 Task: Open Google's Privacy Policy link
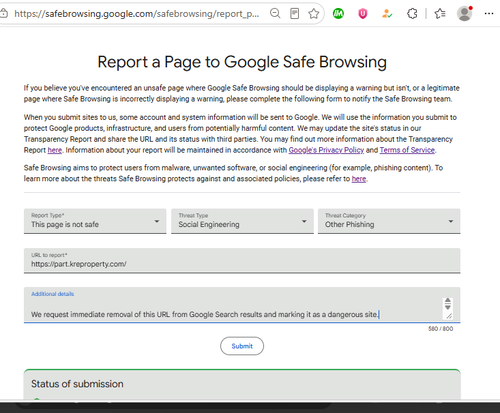point(326,150)
